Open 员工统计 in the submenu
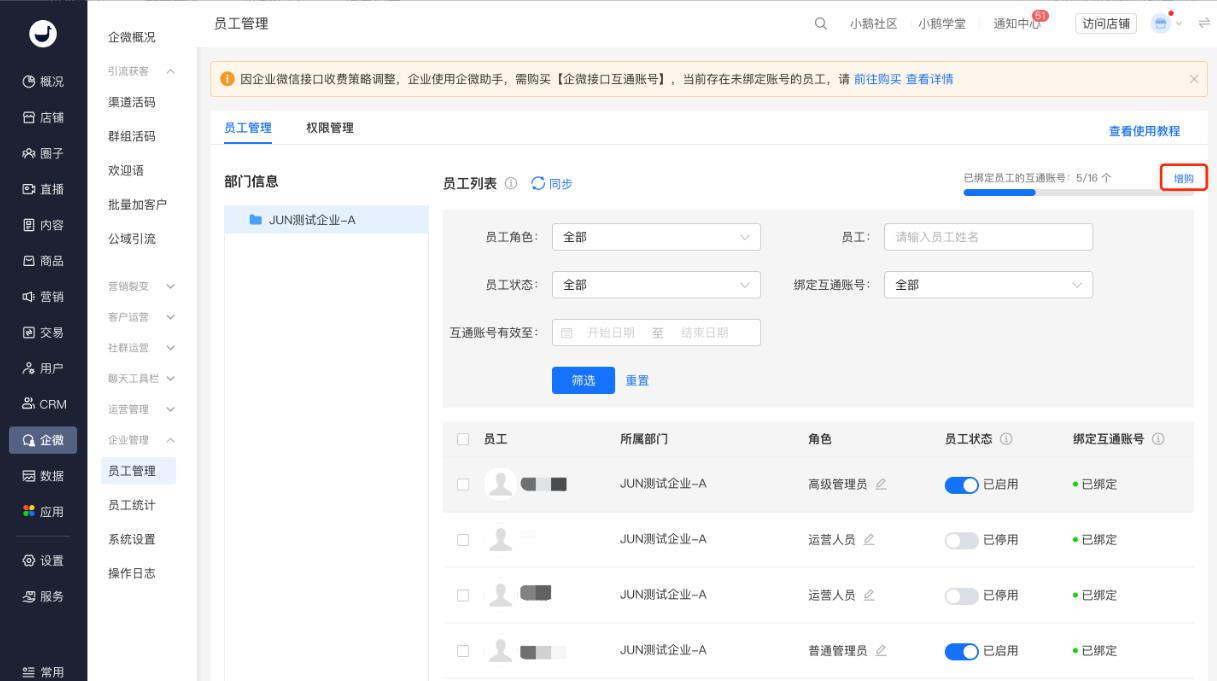Screen dimensions: 1217x681 pos(132,505)
